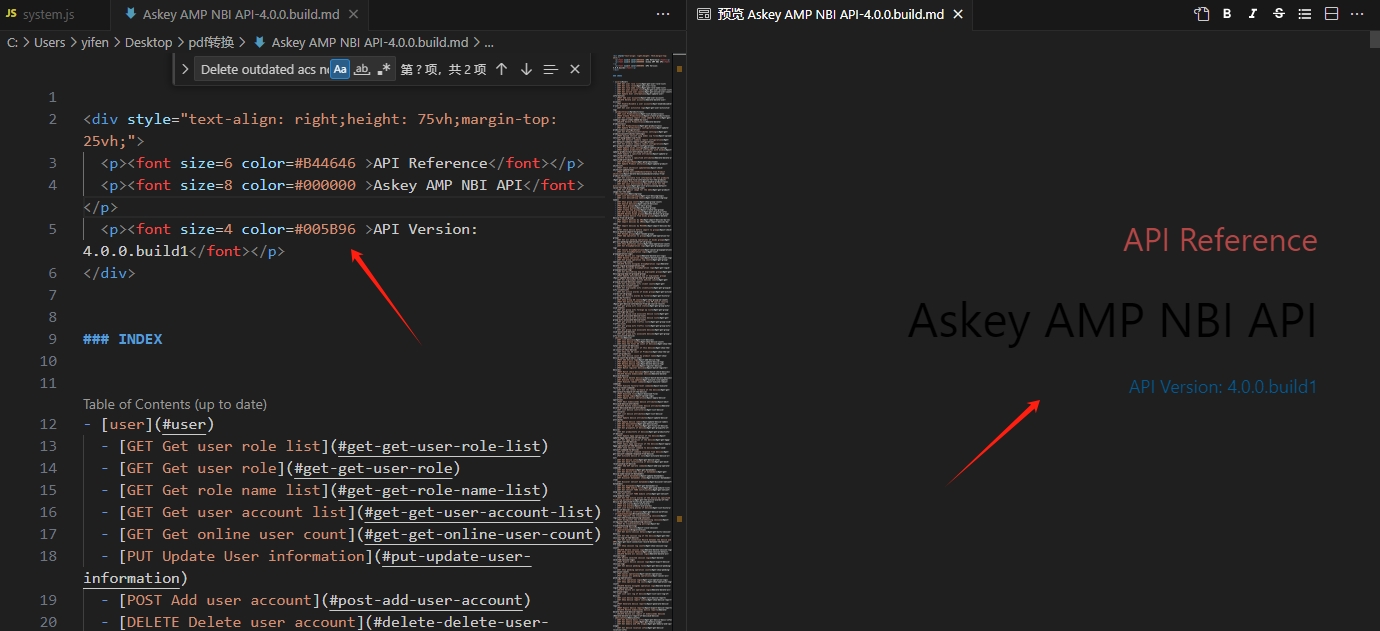
Task: Select the preview tab 预览 Askey AMP NBI API
Action: pyautogui.click(x=830, y=14)
